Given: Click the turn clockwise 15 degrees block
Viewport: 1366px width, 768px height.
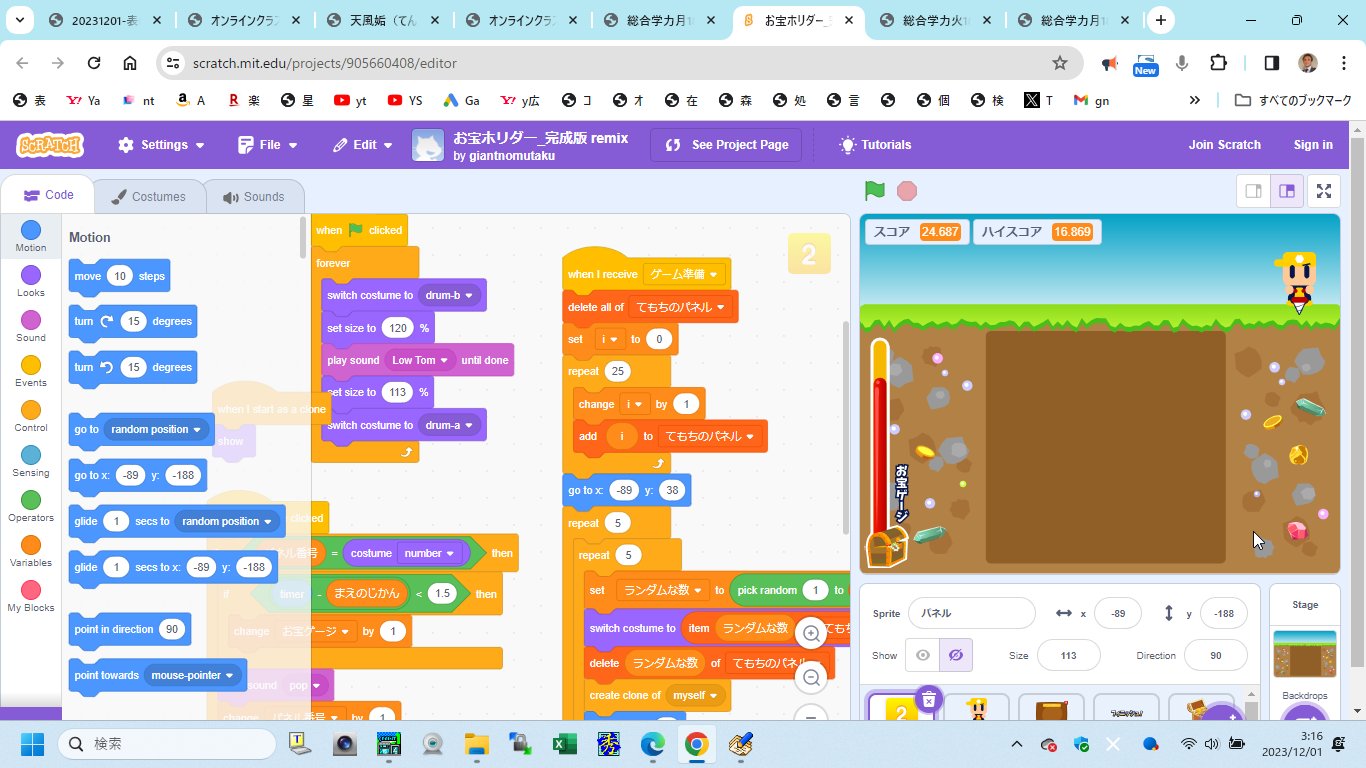Looking at the screenshot, I should click(133, 321).
